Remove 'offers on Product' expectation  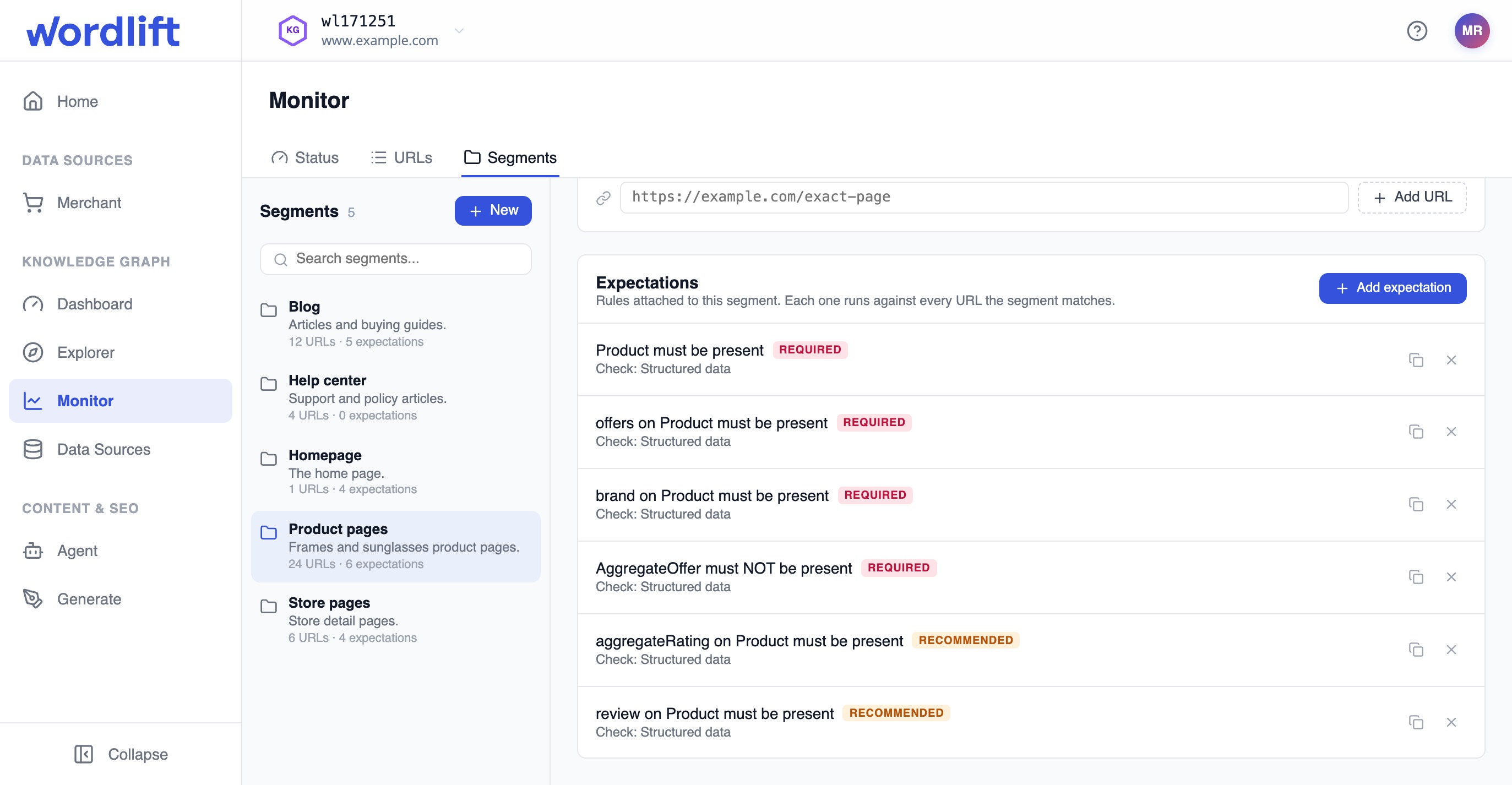1451,432
